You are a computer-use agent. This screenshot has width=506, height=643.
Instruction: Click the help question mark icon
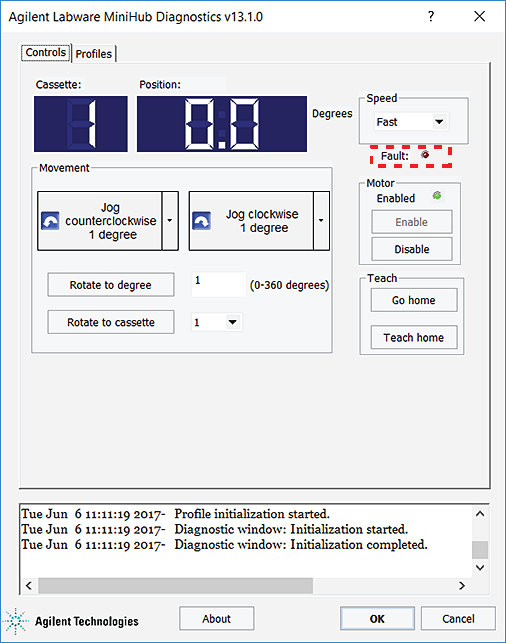pos(431,16)
